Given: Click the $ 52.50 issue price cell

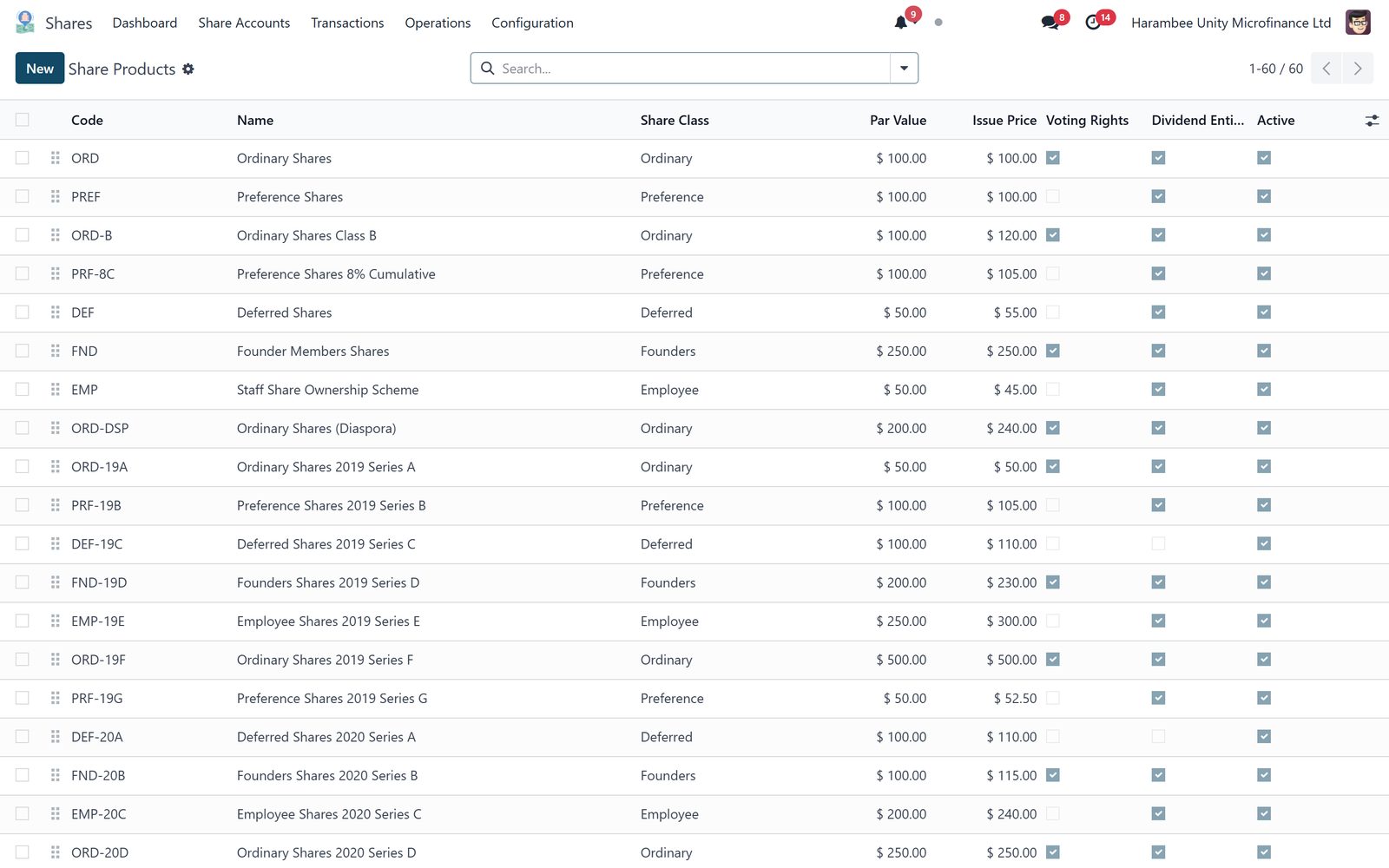Looking at the screenshot, I should click(1015, 699).
